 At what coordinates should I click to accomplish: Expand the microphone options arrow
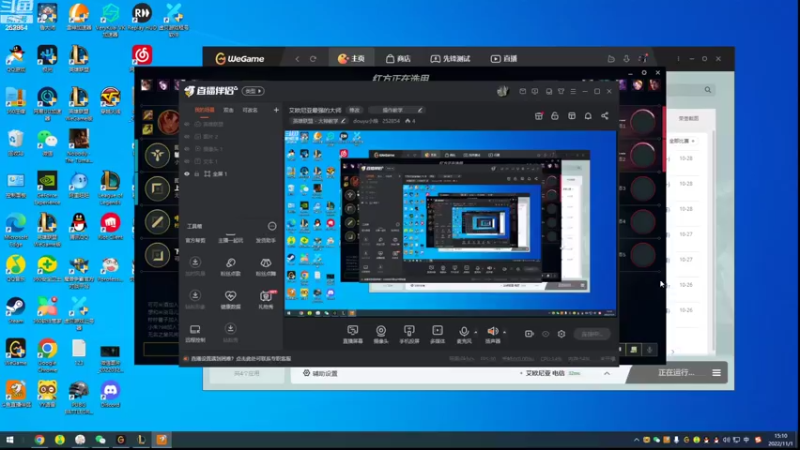pyautogui.click(x=476, y=332)
